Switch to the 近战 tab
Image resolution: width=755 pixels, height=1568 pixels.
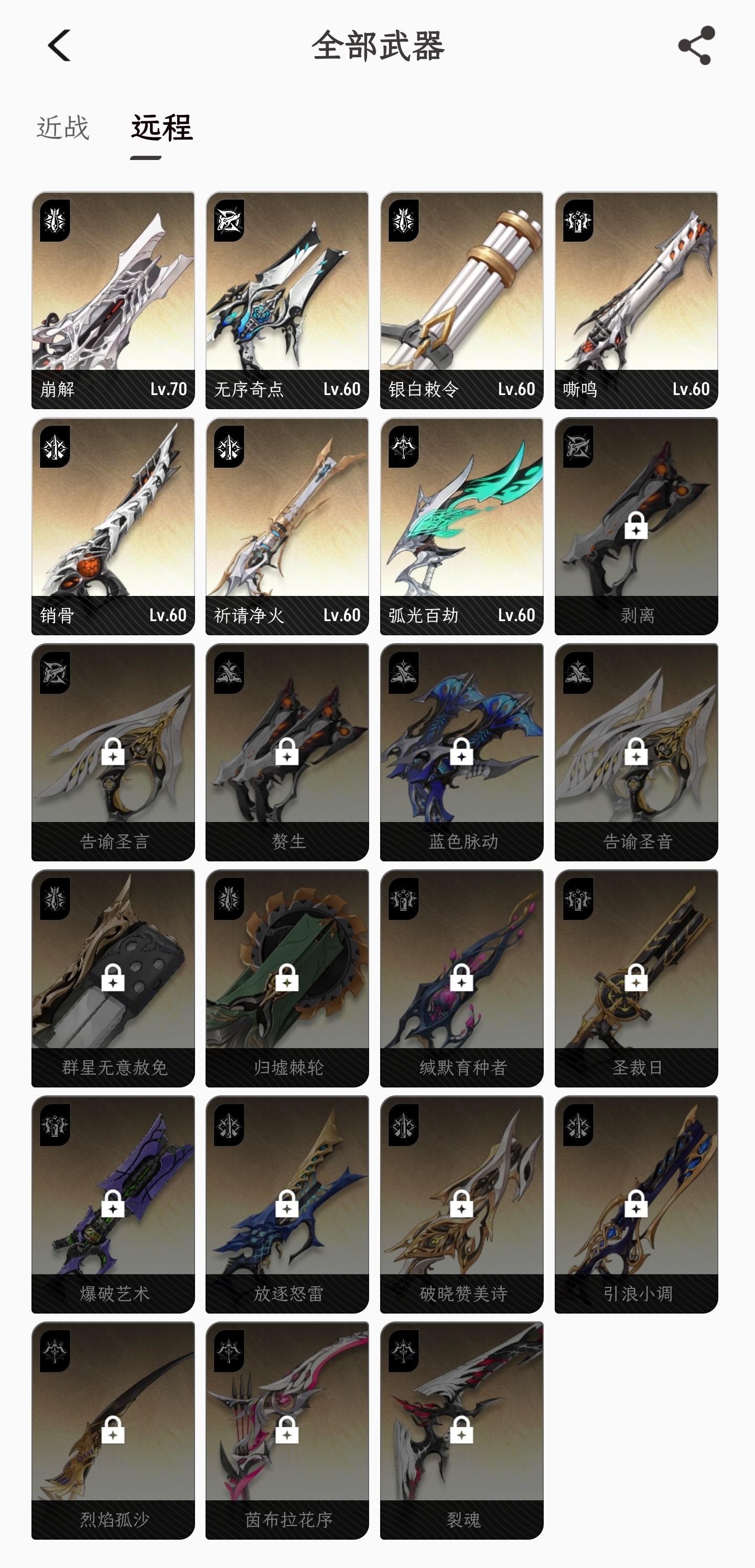coord(63,128)
